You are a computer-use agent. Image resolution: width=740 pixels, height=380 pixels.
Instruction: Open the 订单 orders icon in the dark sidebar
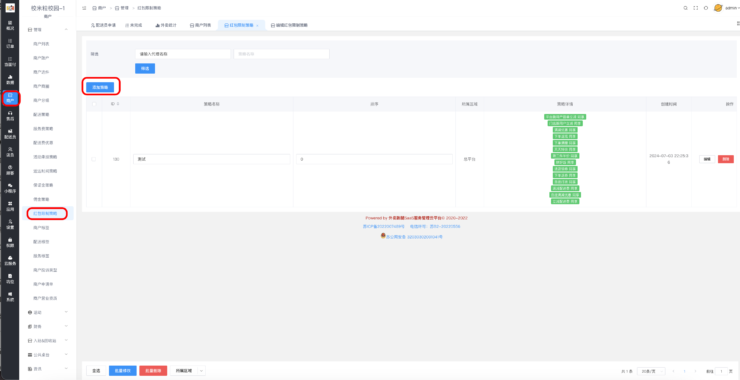[10, 43]
